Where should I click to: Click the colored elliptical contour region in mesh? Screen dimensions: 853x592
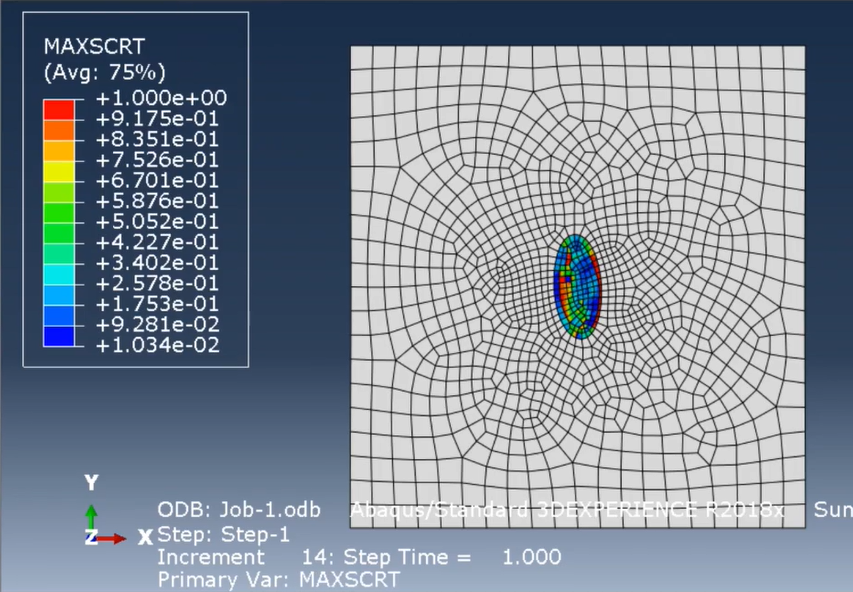coord(578,287)
